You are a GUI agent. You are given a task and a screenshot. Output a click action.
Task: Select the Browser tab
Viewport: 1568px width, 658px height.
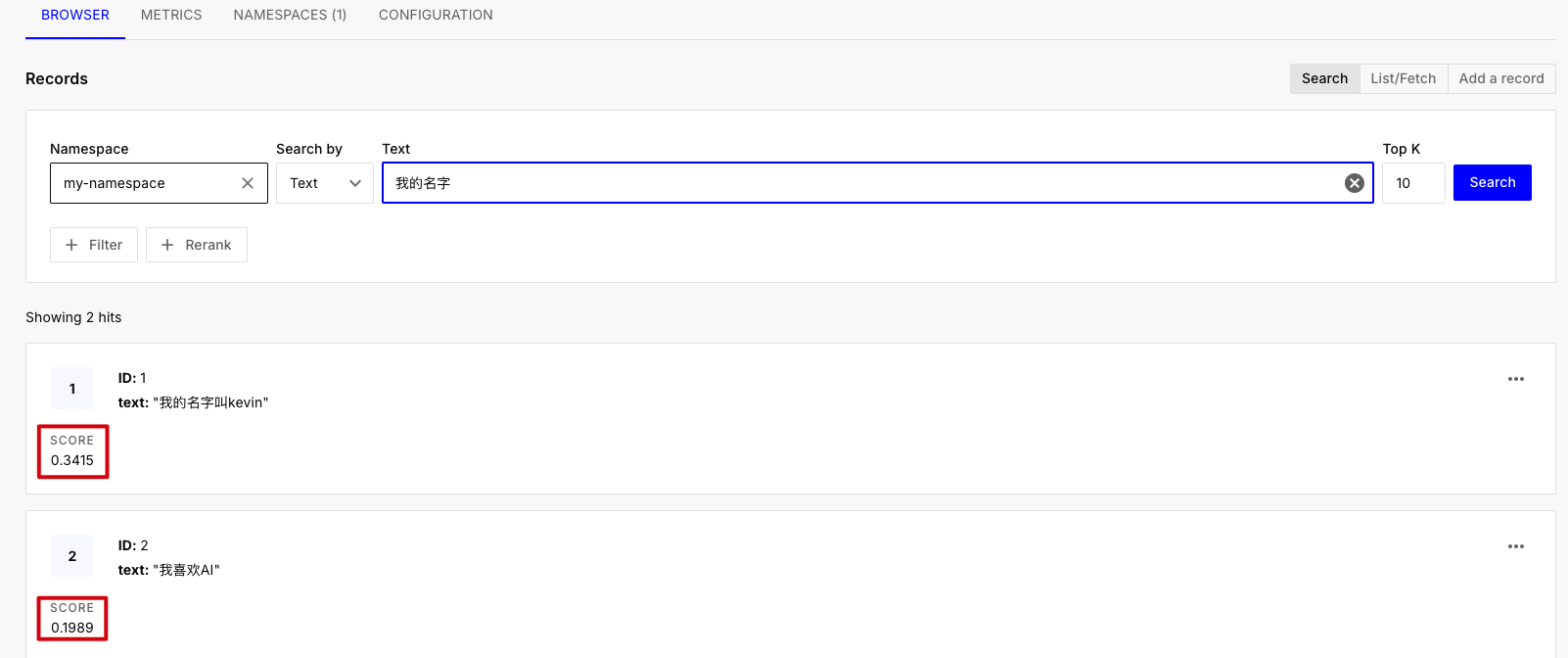[75, 15]
